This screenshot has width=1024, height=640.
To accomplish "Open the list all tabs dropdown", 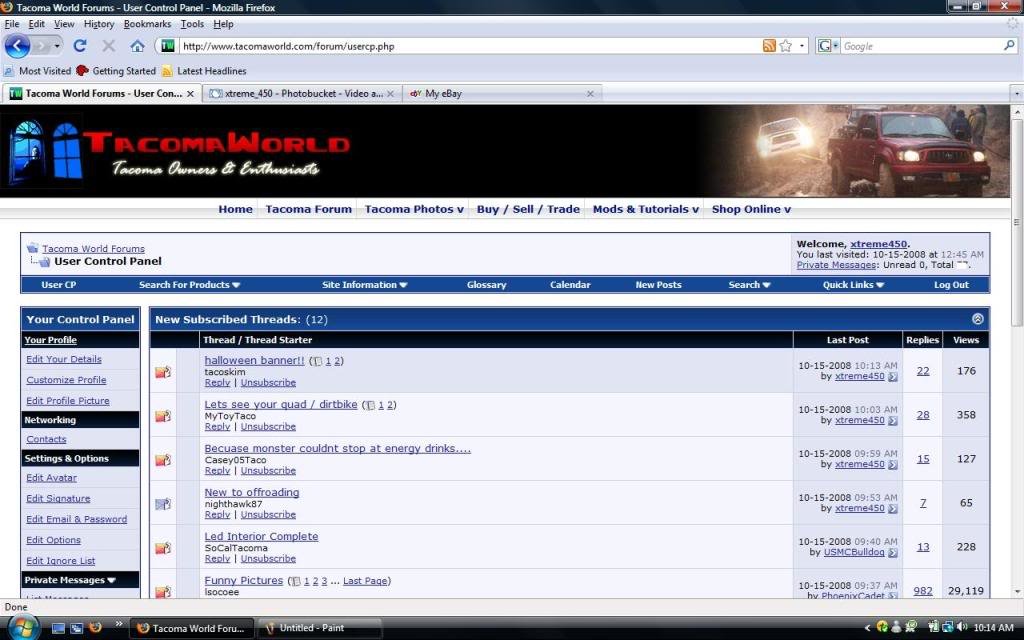I will click(x=1016, y=94).
